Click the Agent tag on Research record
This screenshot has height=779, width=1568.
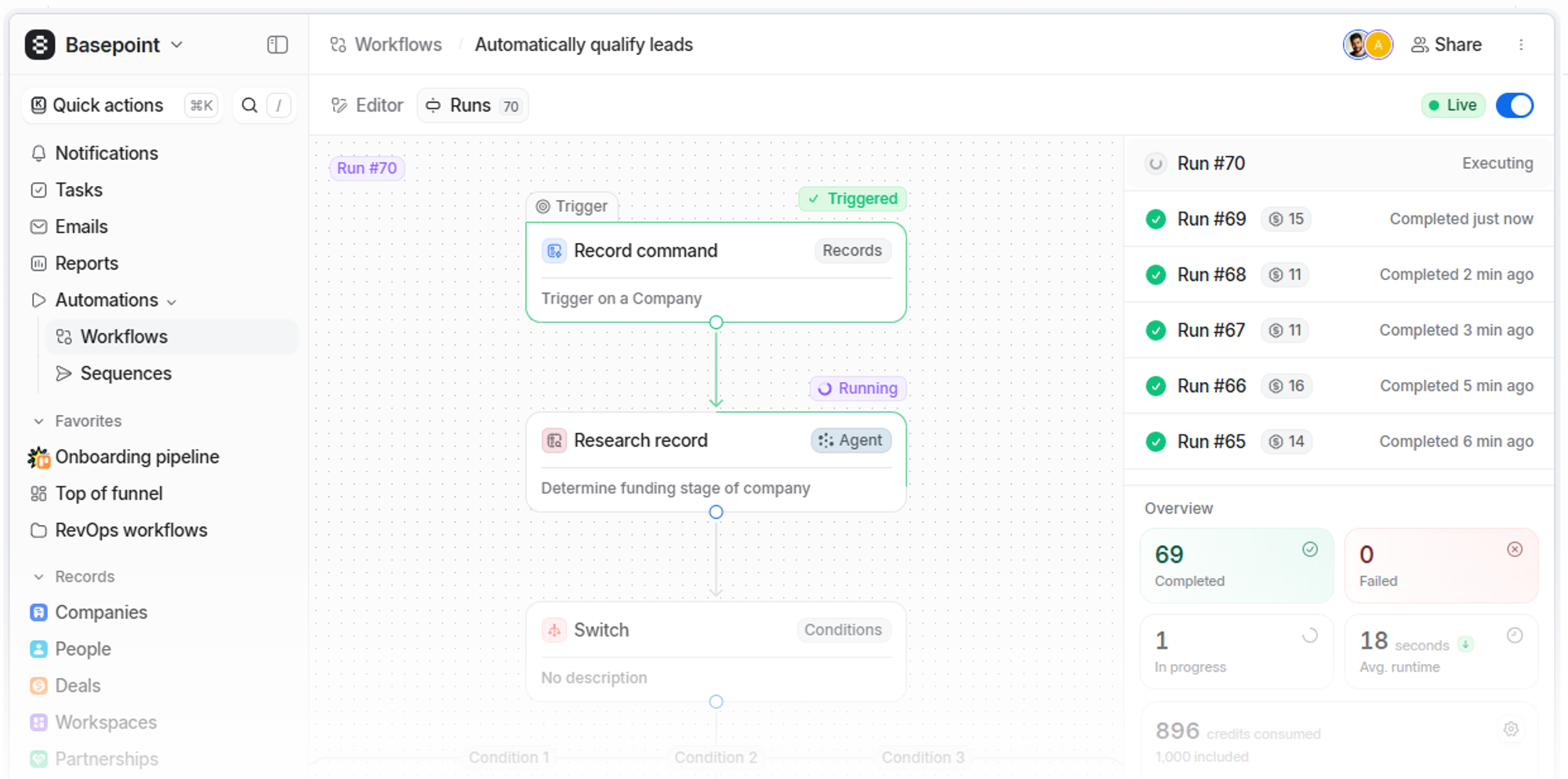[x=851, y=440]
